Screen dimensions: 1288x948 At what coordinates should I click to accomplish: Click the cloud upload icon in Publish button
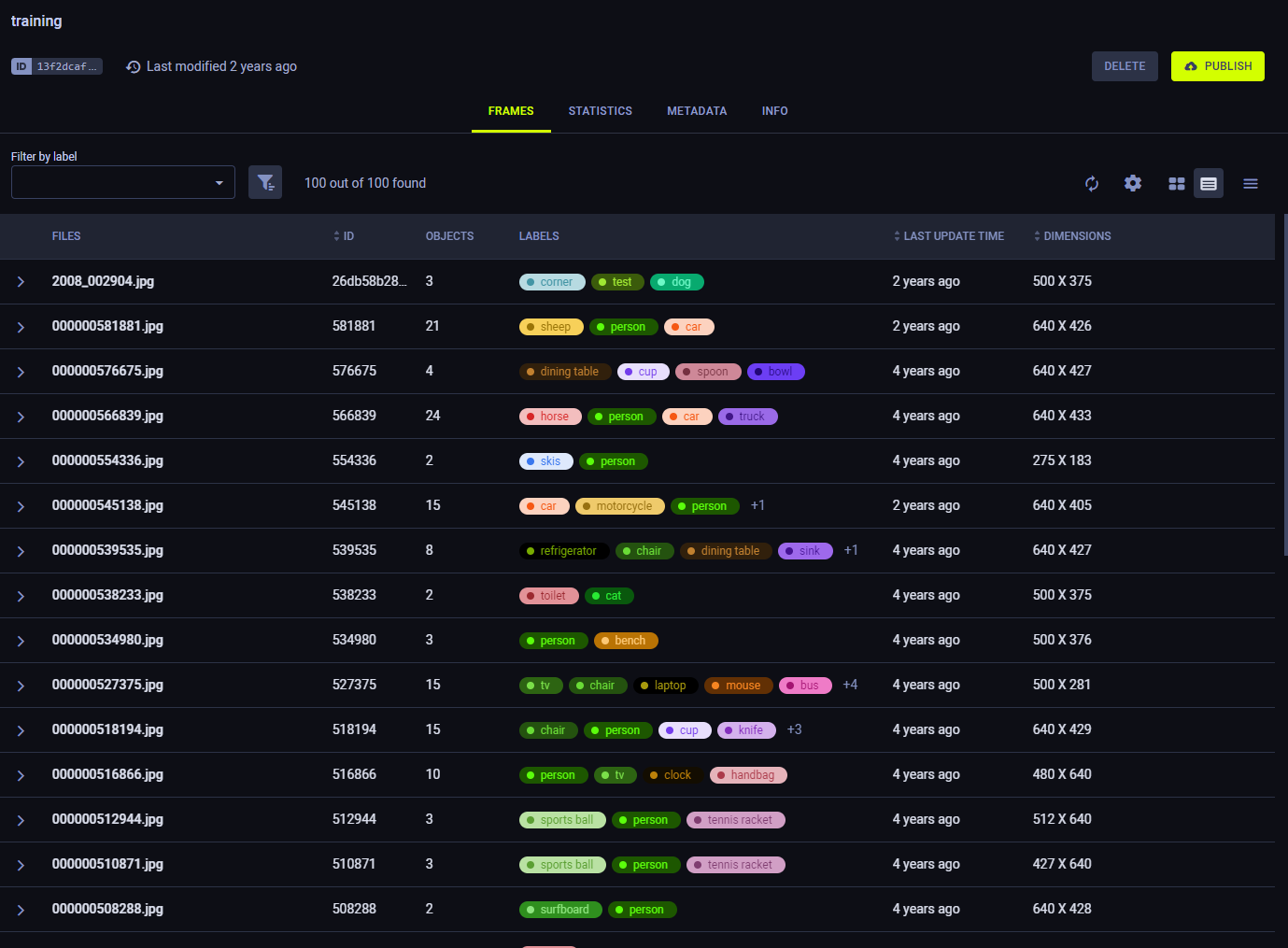tap(1190, 65)
